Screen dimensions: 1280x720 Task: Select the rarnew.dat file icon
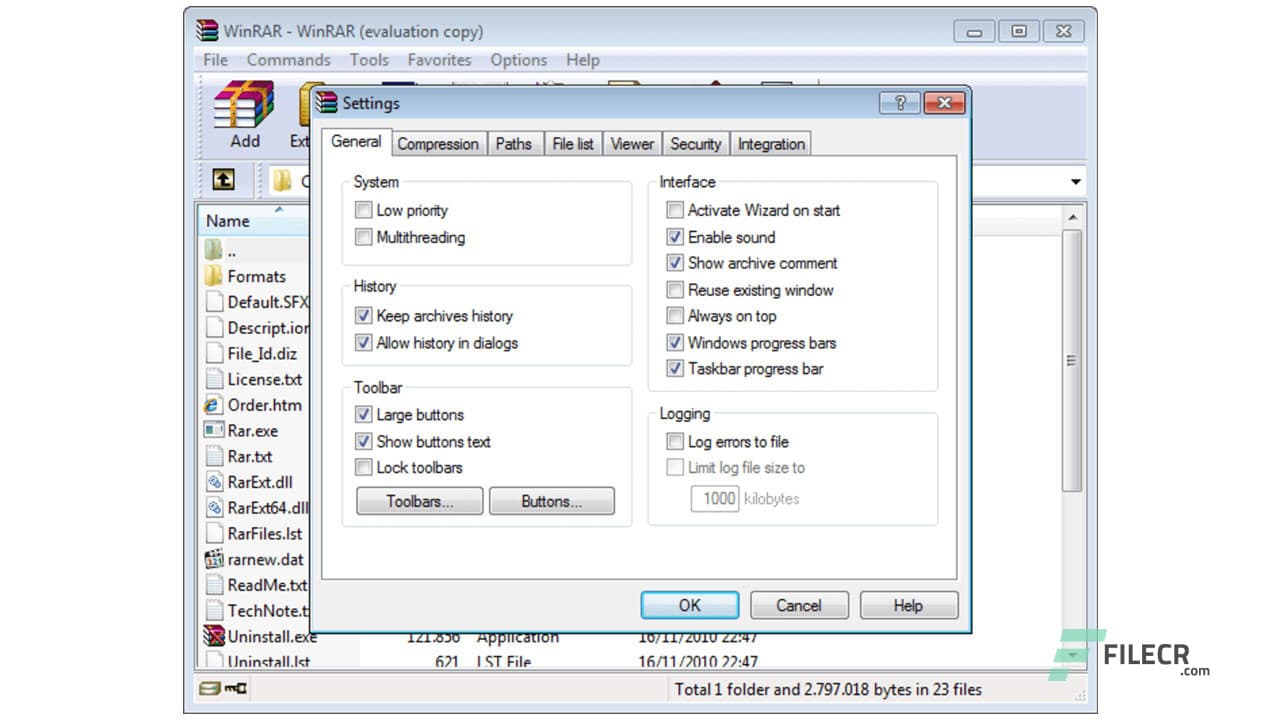coord(215,559)
